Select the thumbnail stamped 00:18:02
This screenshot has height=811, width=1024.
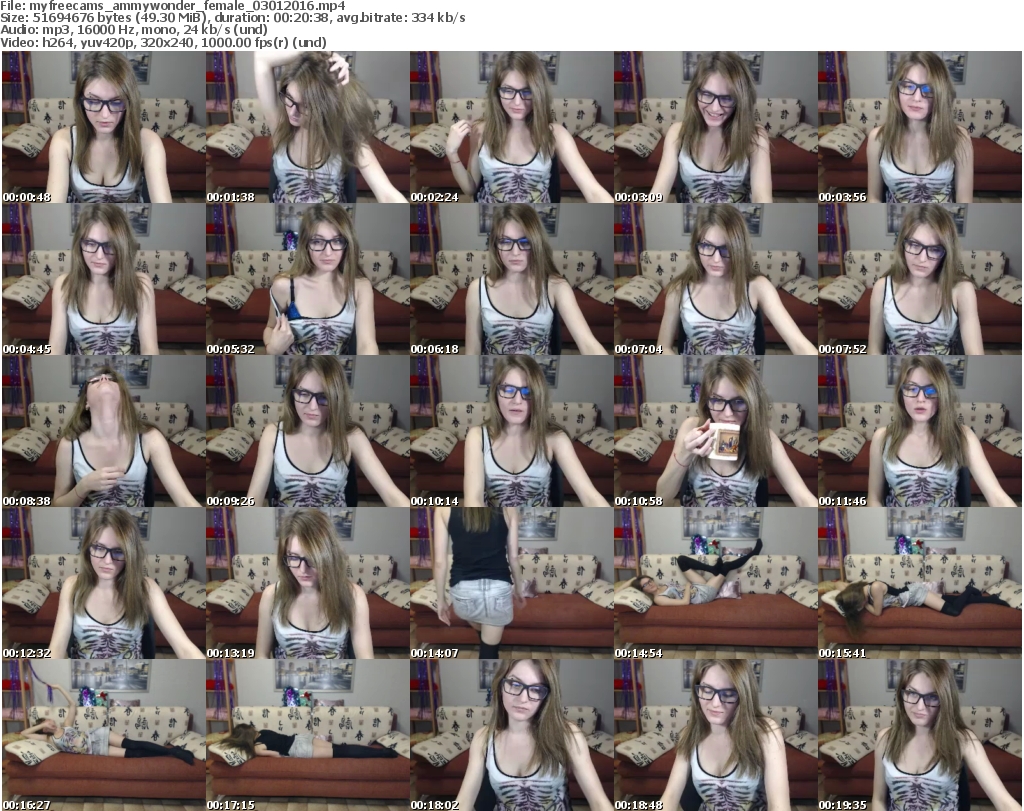point(511,735)
